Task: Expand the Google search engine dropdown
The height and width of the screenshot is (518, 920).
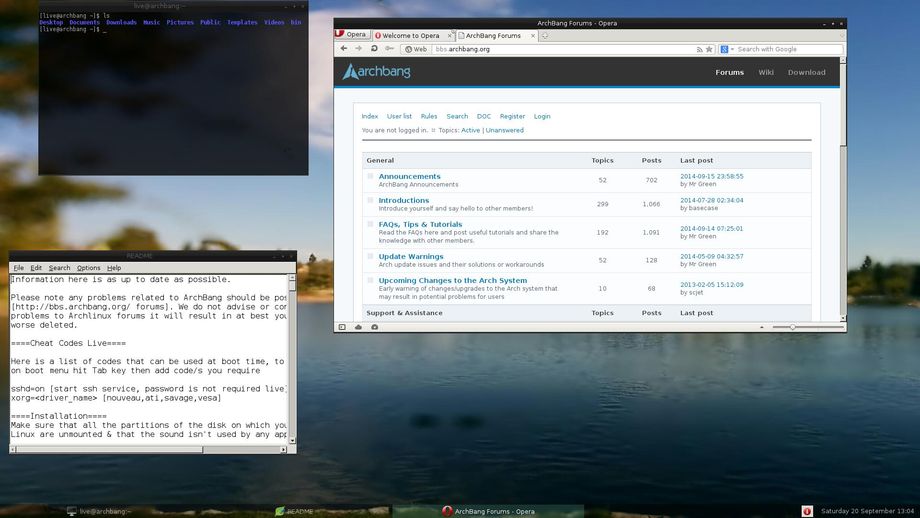Action: (x=728, y=49)
